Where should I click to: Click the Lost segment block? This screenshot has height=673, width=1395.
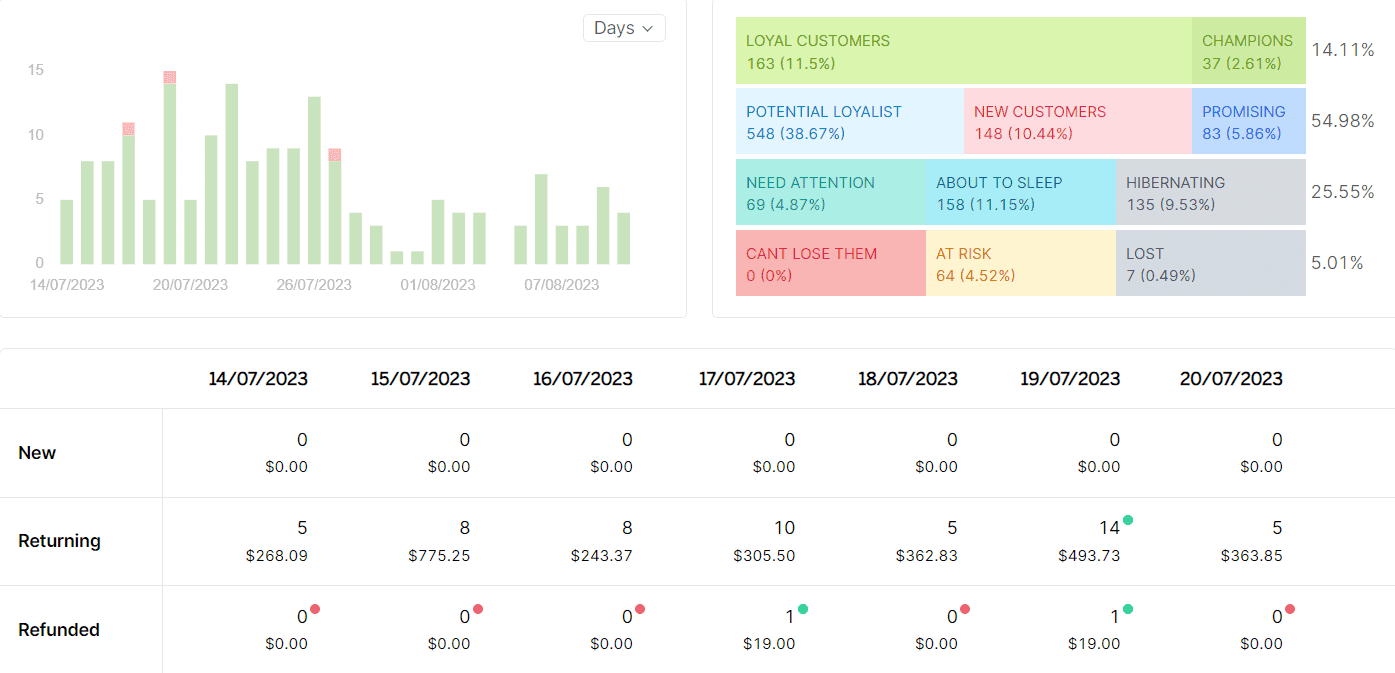pos(1211,263)
